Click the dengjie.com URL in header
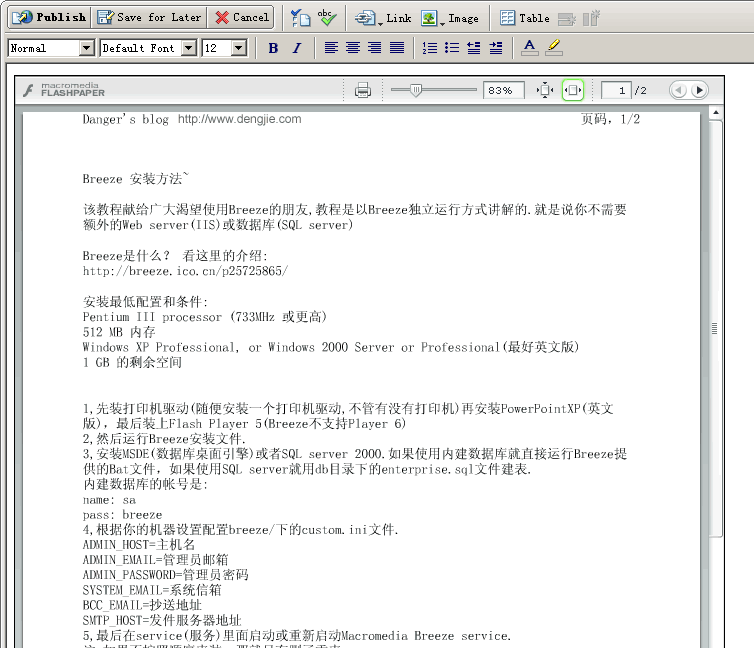The height and width of the screenshot is (648, 754). (239, 119)
